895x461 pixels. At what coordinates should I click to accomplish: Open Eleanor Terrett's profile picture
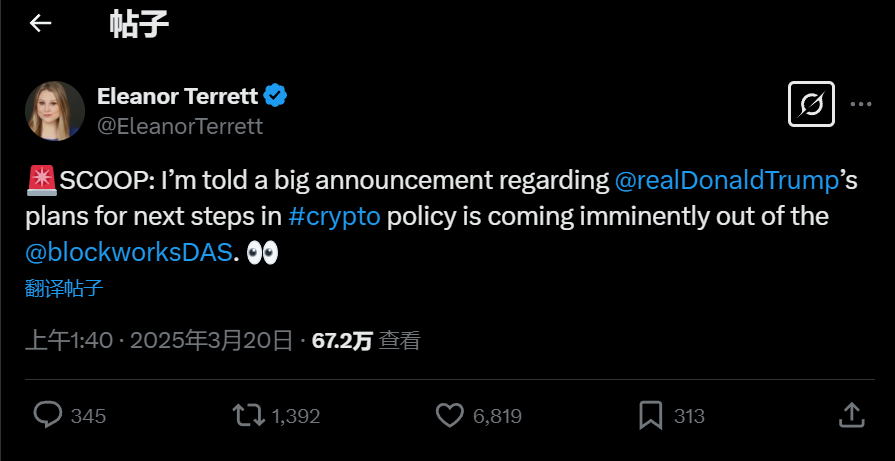(x=54, y=110)
